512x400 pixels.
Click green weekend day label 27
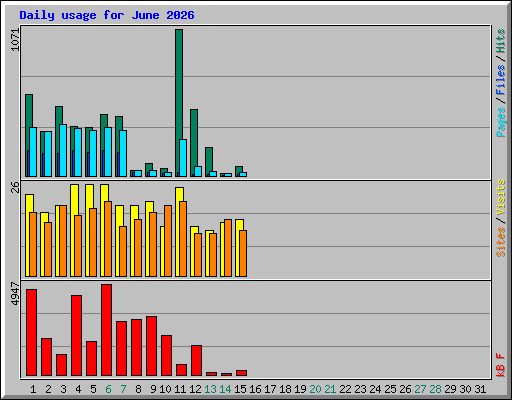click(x=420, y=389)
